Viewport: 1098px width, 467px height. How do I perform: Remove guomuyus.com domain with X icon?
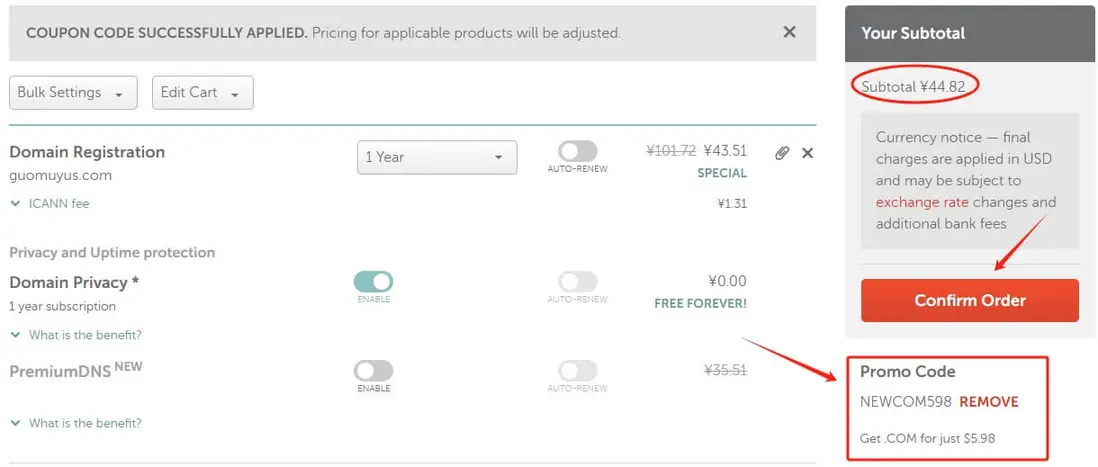coord(808,153)
